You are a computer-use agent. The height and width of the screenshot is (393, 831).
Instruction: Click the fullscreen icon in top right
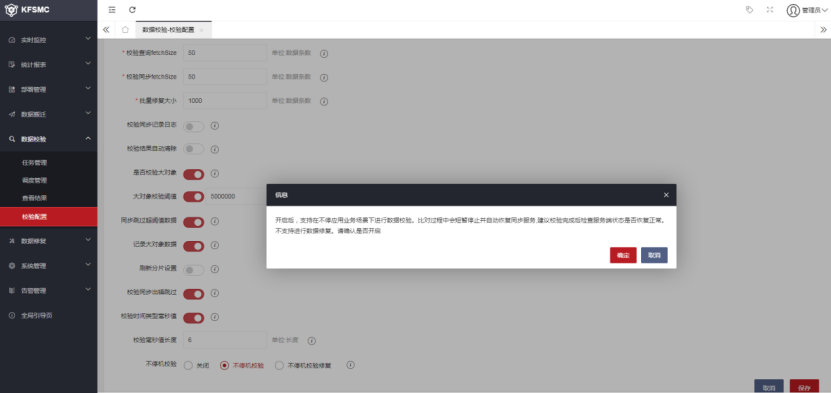coord(770,10)
